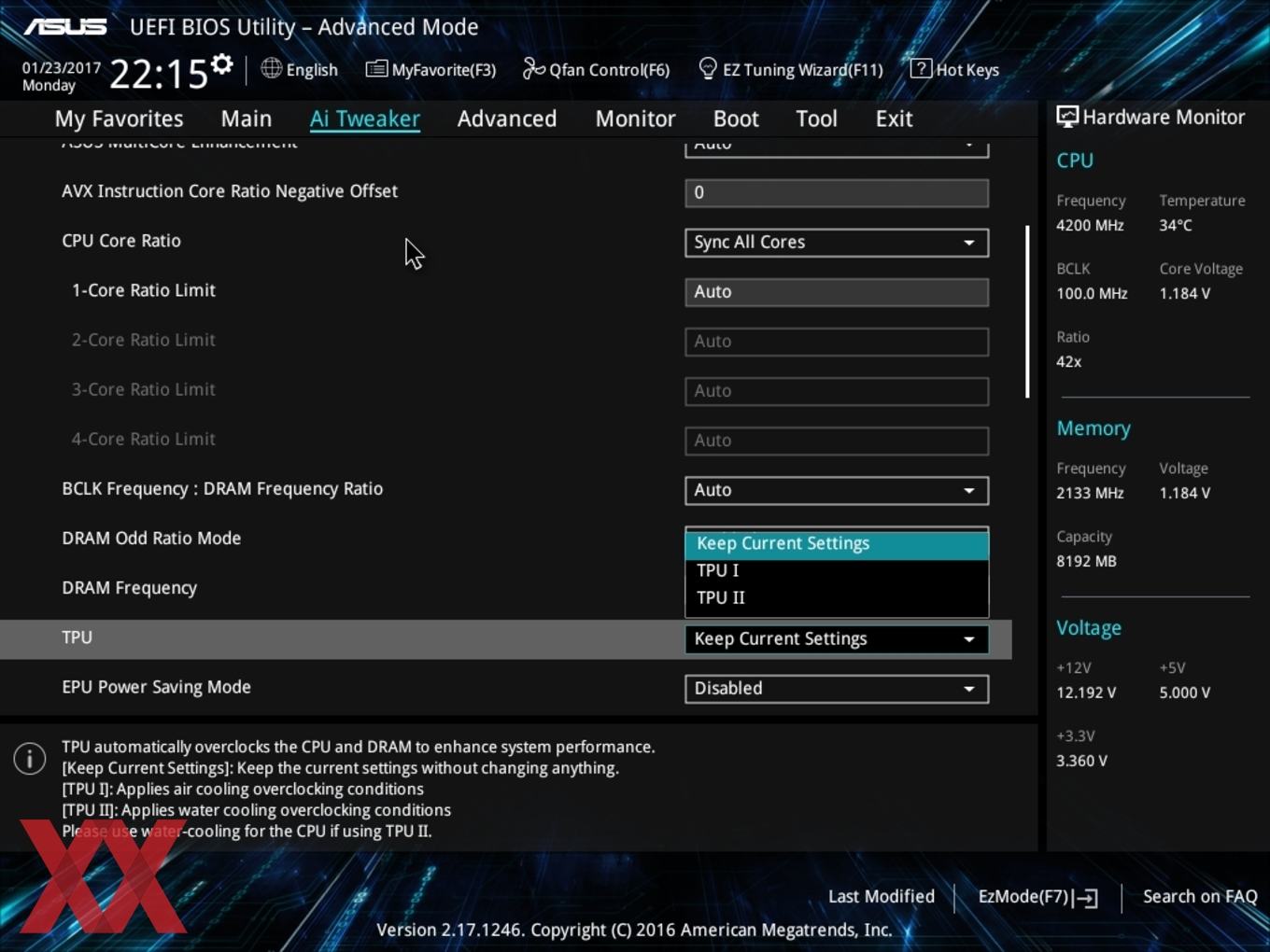Click the EzMode exit arrow icon
1270x952 pixels.
point(1086,898)
